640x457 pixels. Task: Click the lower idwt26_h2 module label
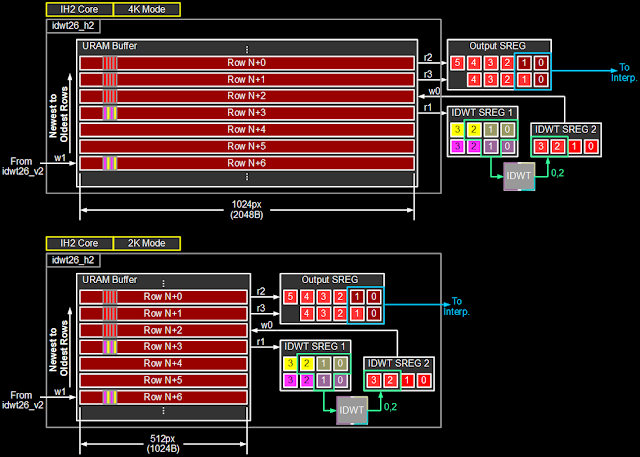(73, 260)
